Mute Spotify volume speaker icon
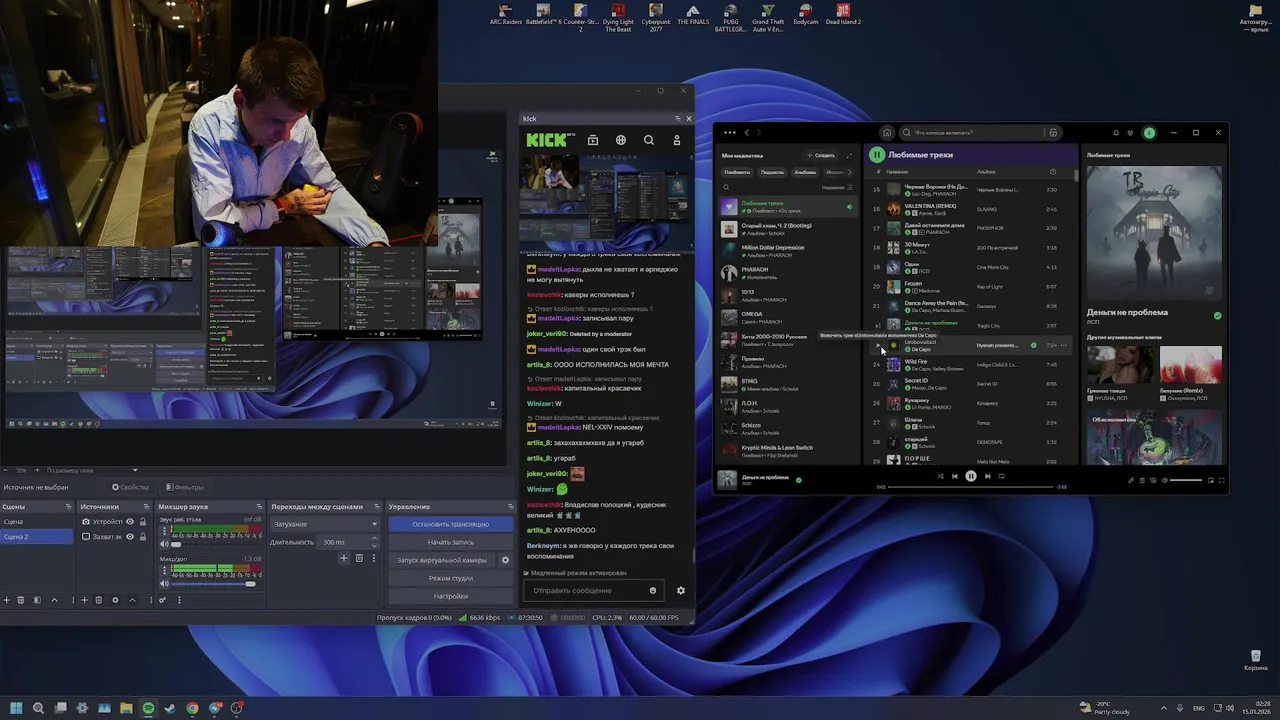Screen dimensions: 1280x720 tap(1165, 480)
